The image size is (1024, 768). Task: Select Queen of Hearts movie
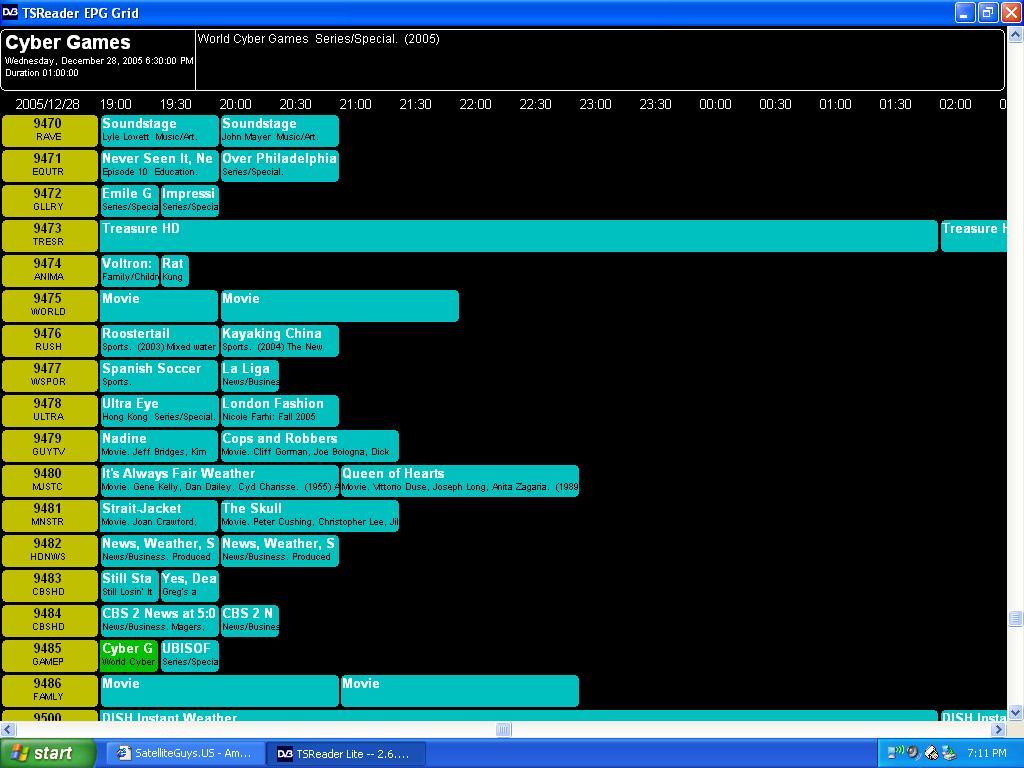[460, 480]
